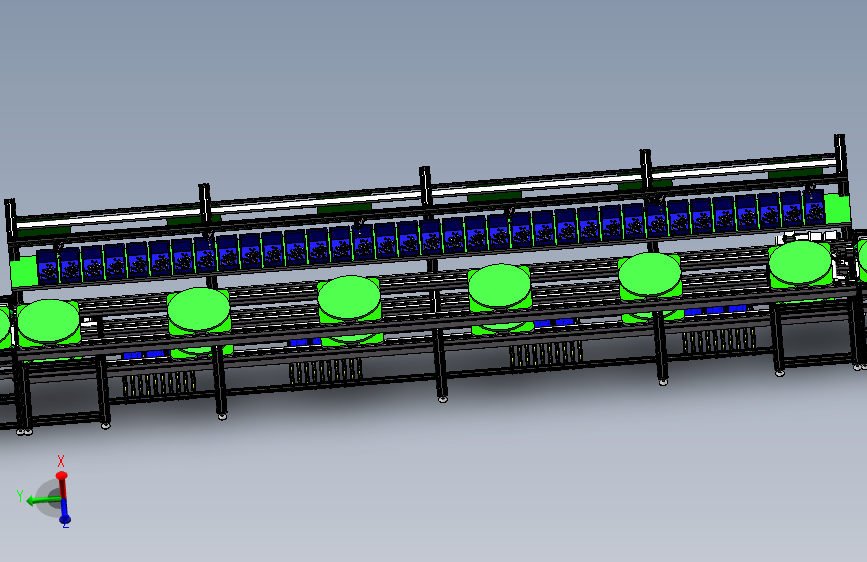The width and height of the screenshot is (867, 562).
Task: Click the red X axis of the orientation triad
Action: point(62,485)
